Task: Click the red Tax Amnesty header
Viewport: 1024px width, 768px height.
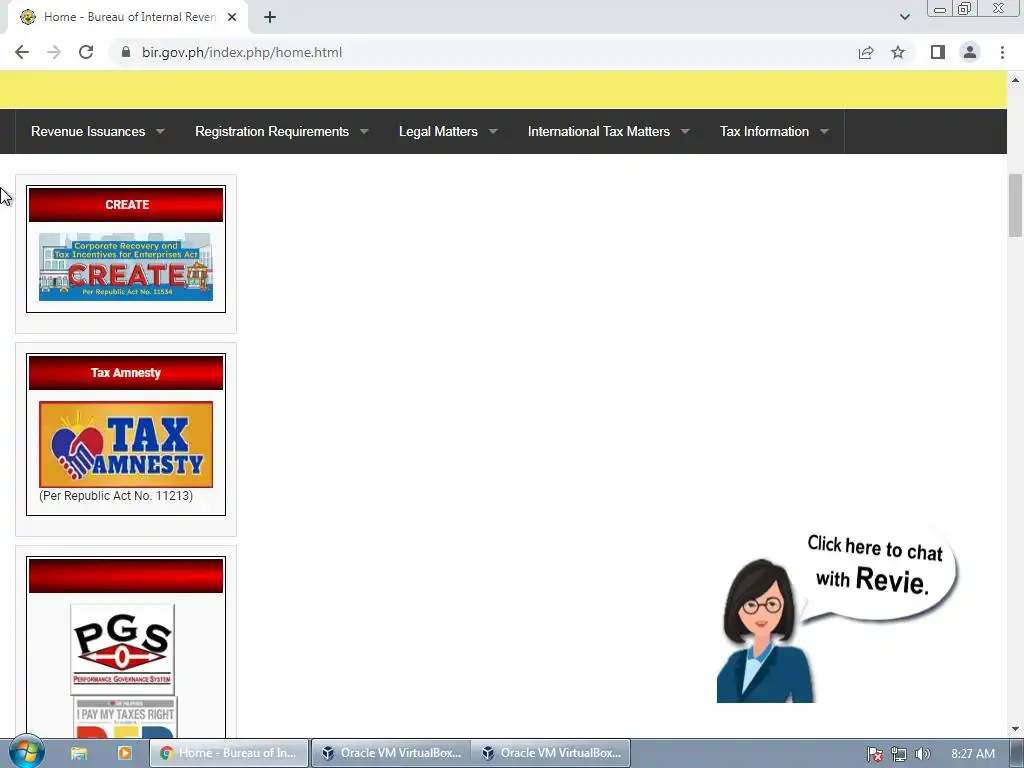Action: pos(126,372)
